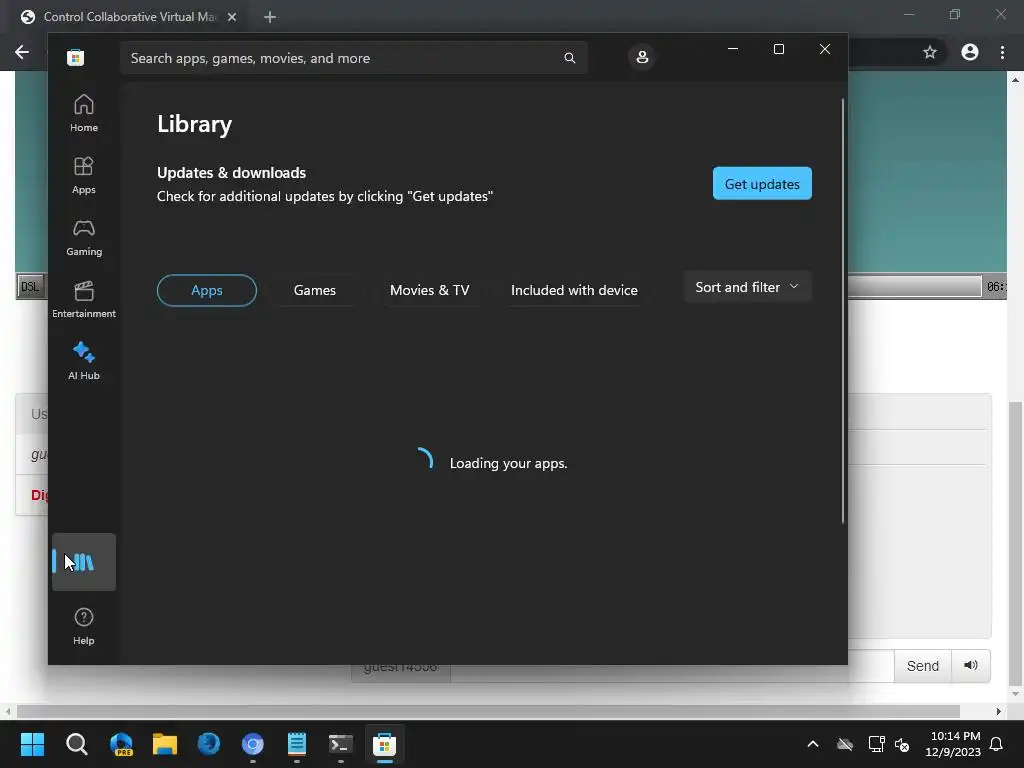Image resolution: width=1024 pixels, height=768 pixels.
Task: Open the notification bell
Action: [x=996, y=744]
